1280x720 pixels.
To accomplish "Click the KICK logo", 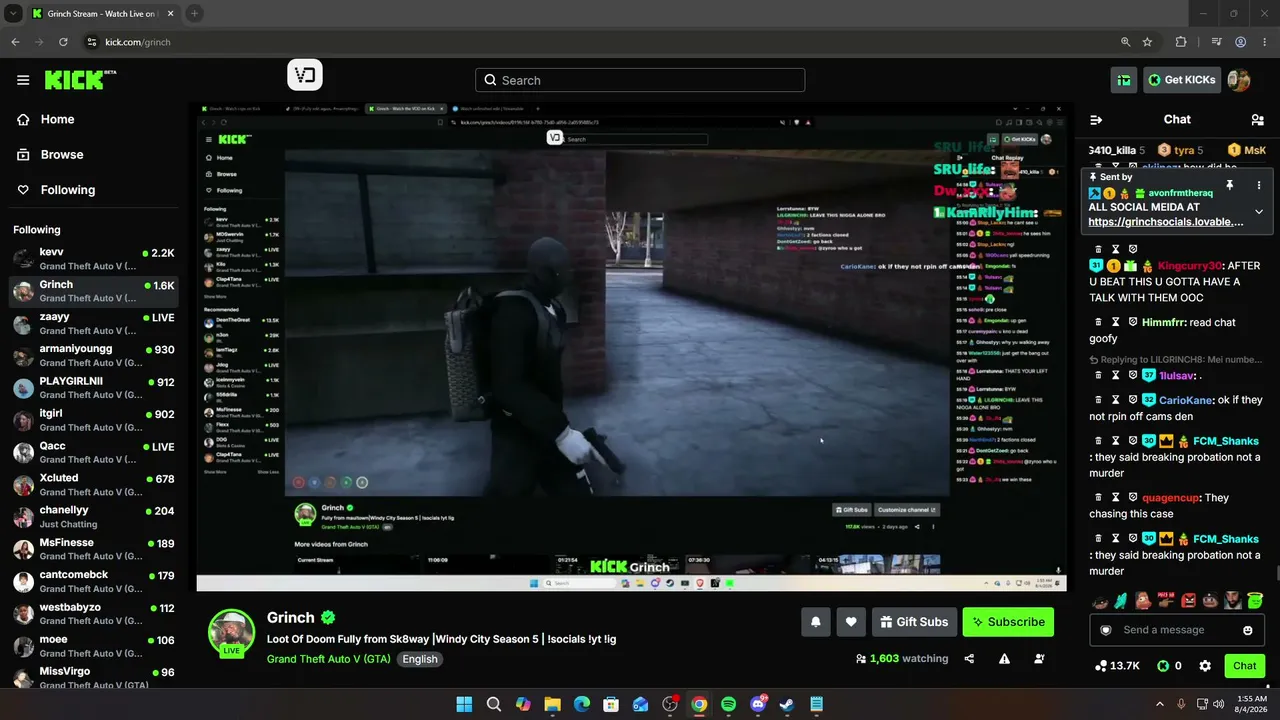I will [80, 80].
